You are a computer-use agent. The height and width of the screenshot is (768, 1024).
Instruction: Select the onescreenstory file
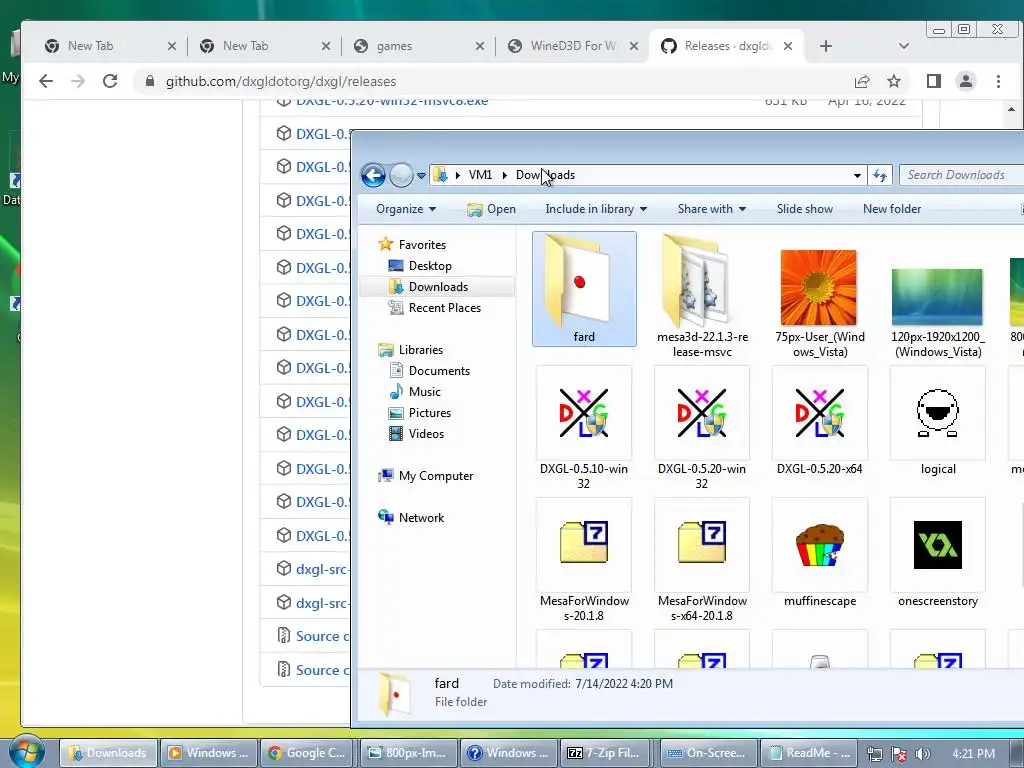pos(938,553)
